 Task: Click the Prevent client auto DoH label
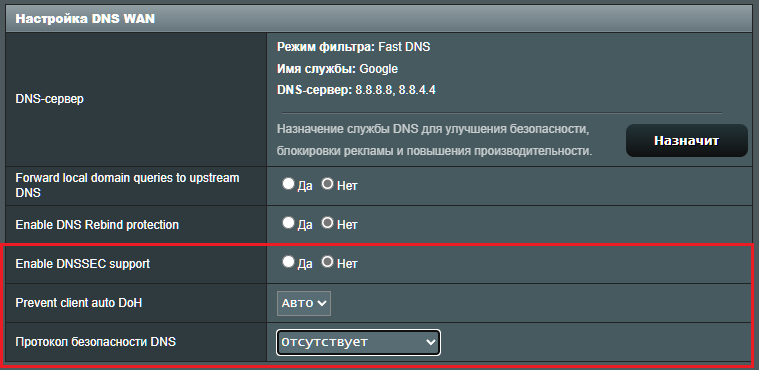pyautogui.click(x=79, y=303)
